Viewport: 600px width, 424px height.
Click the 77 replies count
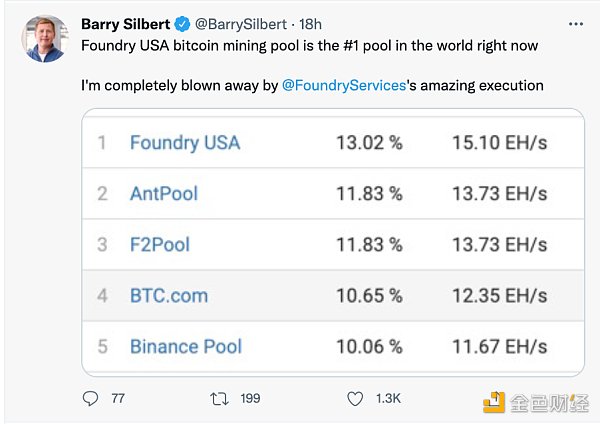click(x=118, y=399)
